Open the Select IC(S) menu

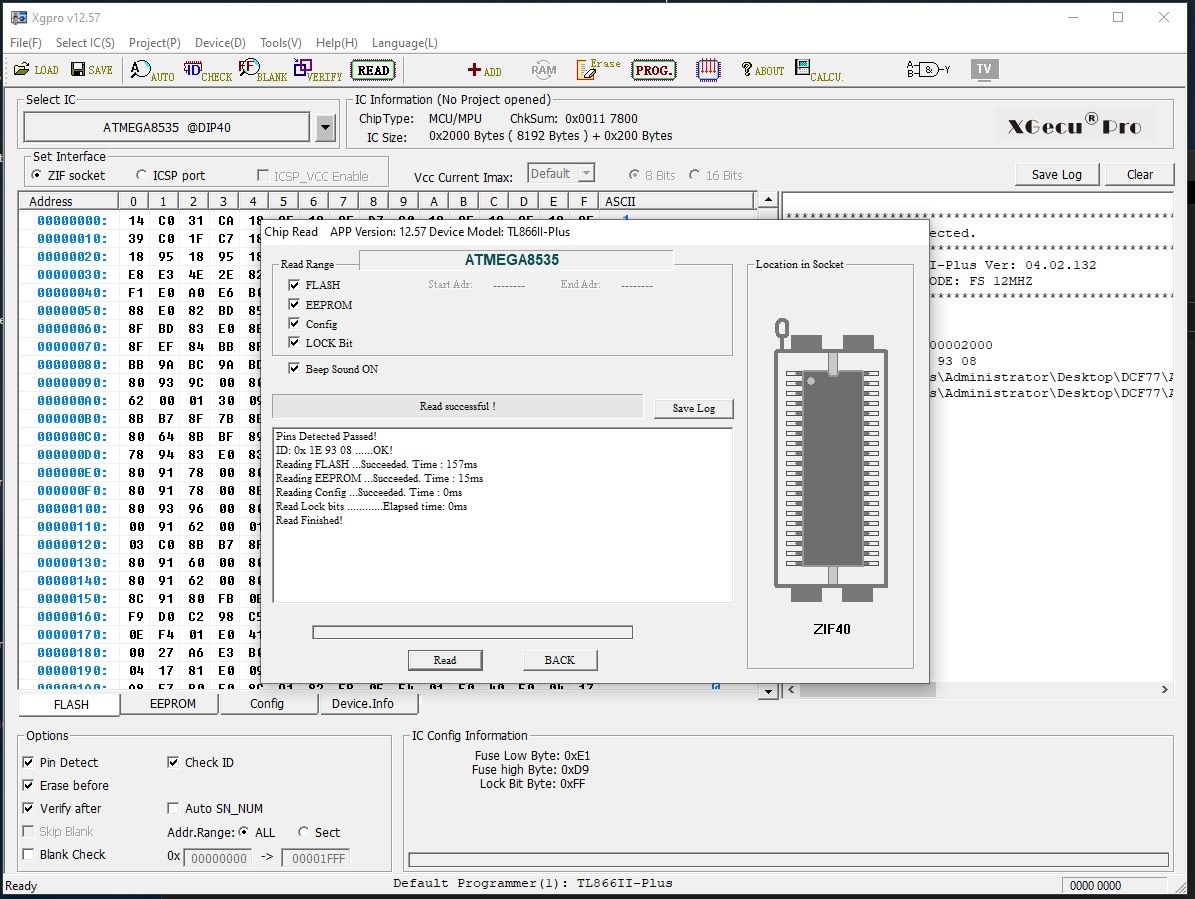coord(85,43)
